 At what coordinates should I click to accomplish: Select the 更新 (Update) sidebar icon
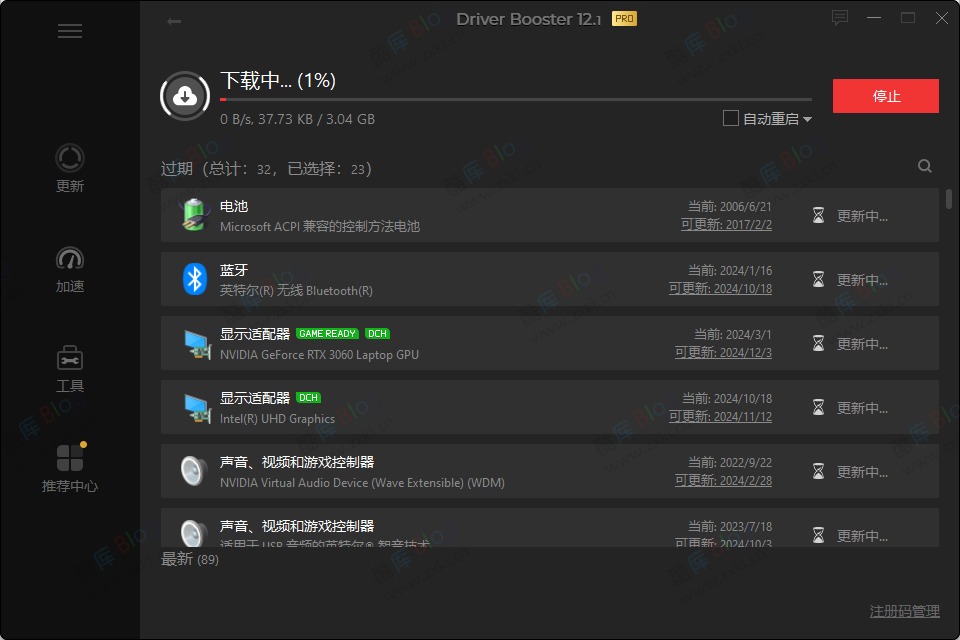click(x=70, y=157)
